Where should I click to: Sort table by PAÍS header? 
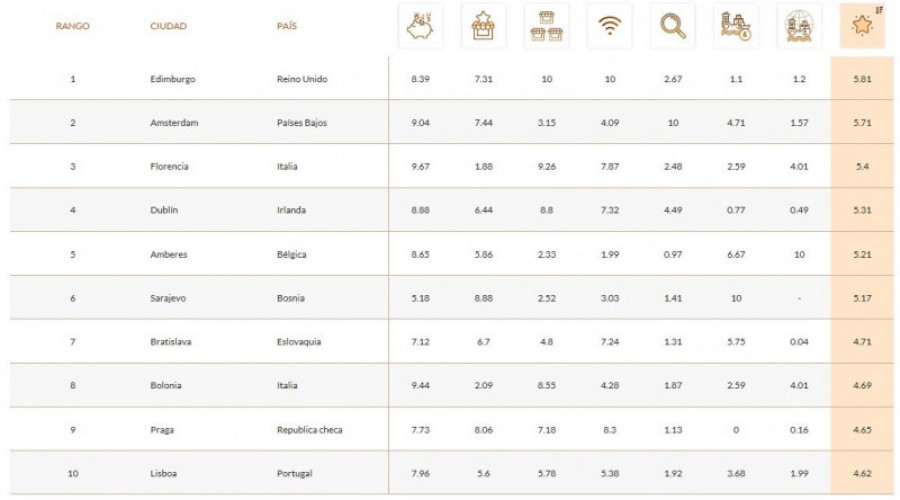tap(286, 26)
